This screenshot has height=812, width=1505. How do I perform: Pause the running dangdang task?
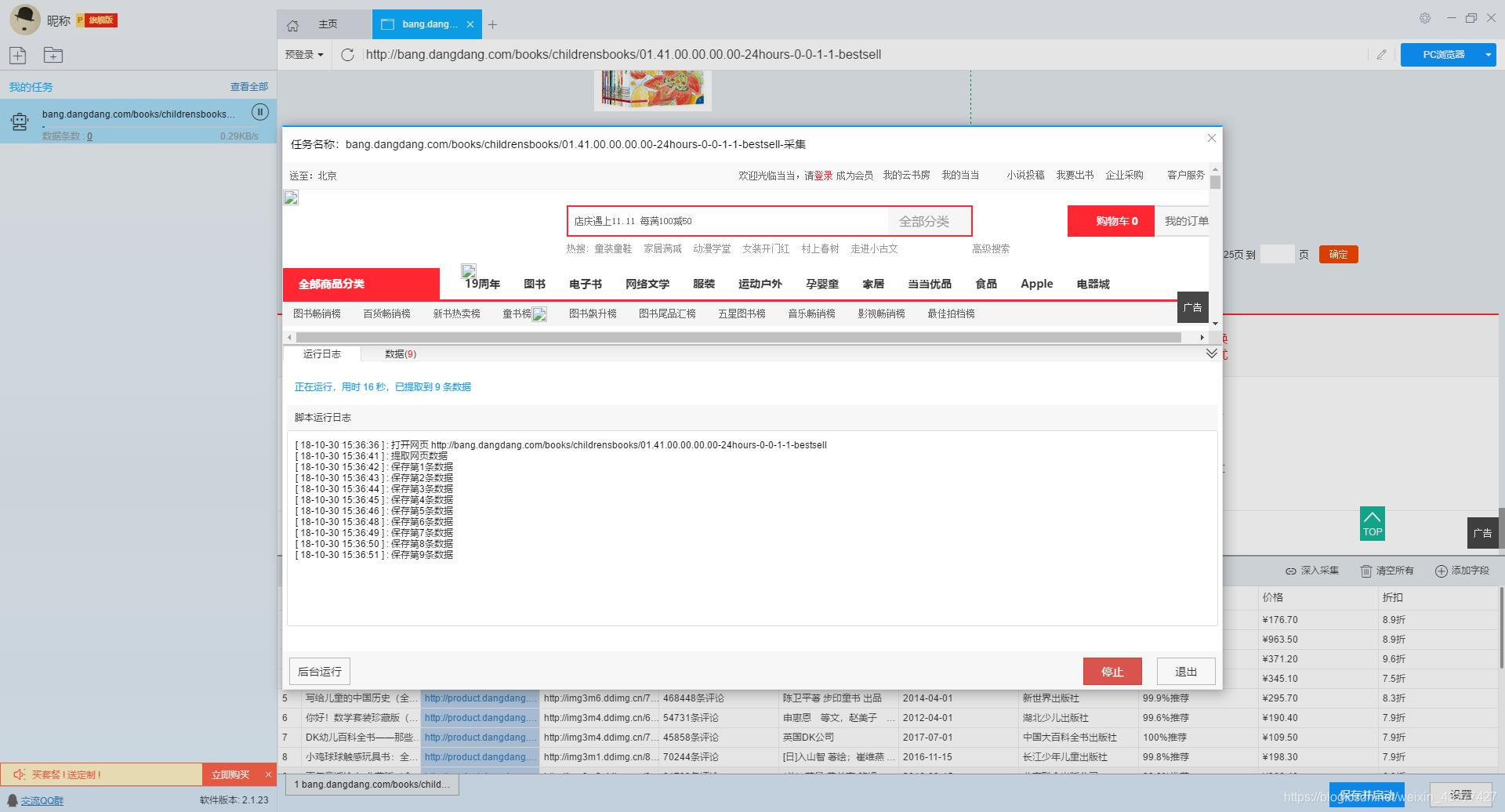pyautogui.click(x=260, y=112)
